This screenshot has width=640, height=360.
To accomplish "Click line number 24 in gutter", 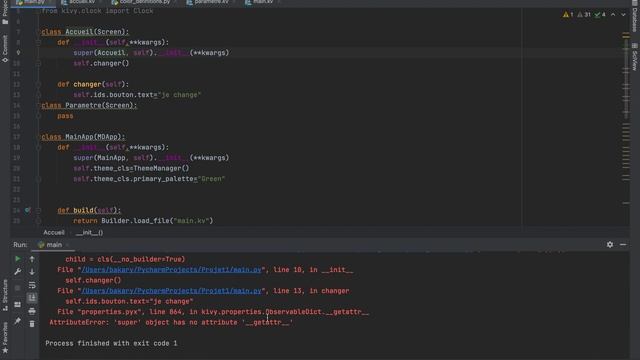I will point(16,211).
